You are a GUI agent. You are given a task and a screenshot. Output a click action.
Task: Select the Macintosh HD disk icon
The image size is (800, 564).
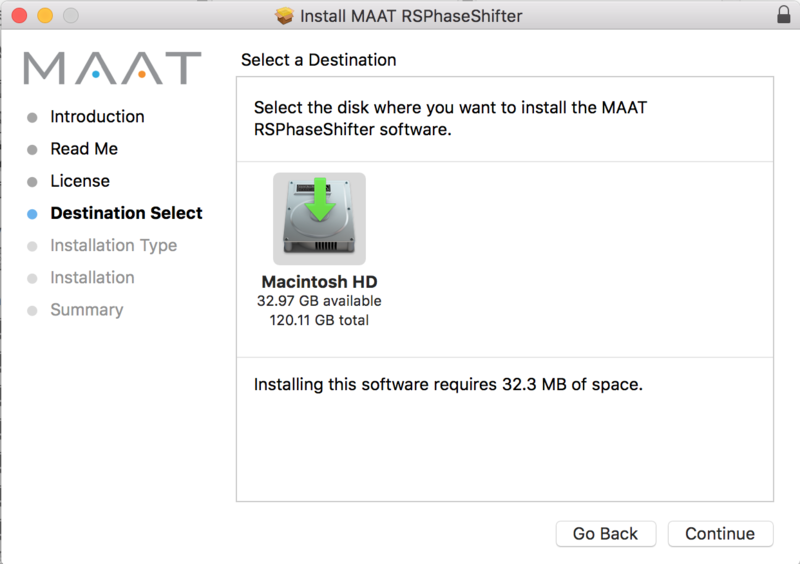[319, 218]
